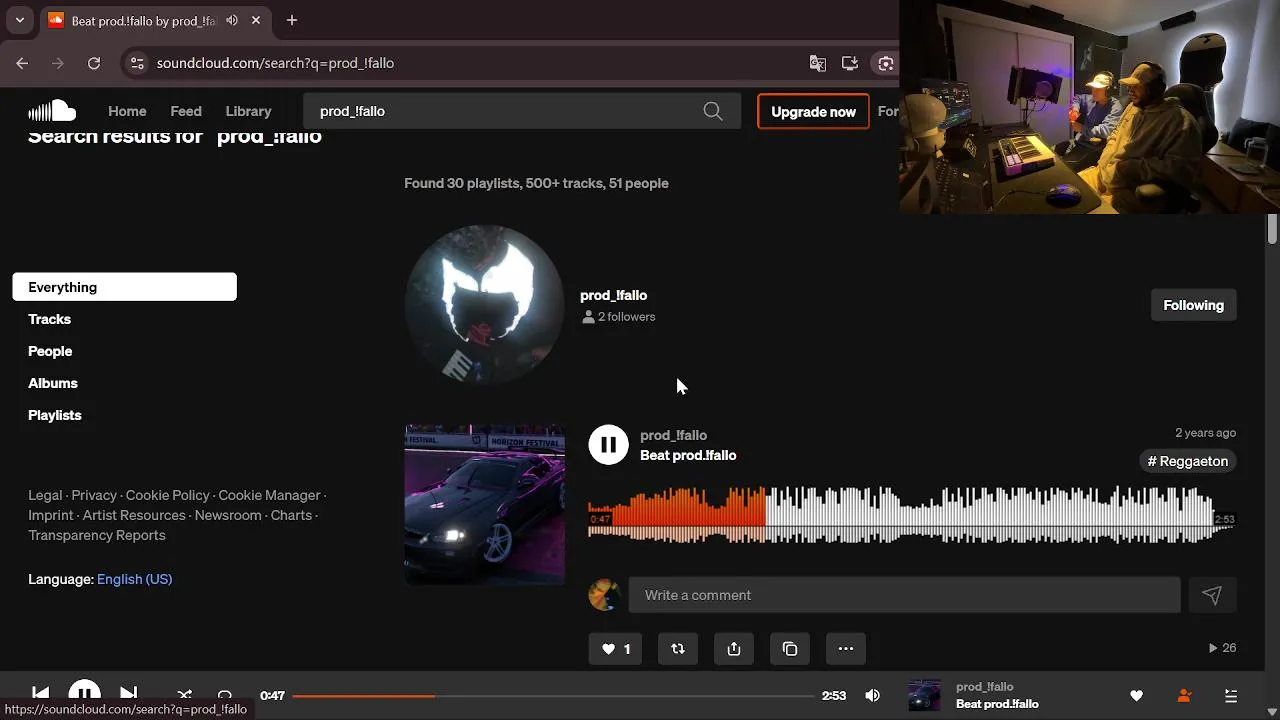Click the track artwork with car
This screenshot has width=1280, height=720.
point(485,504)
